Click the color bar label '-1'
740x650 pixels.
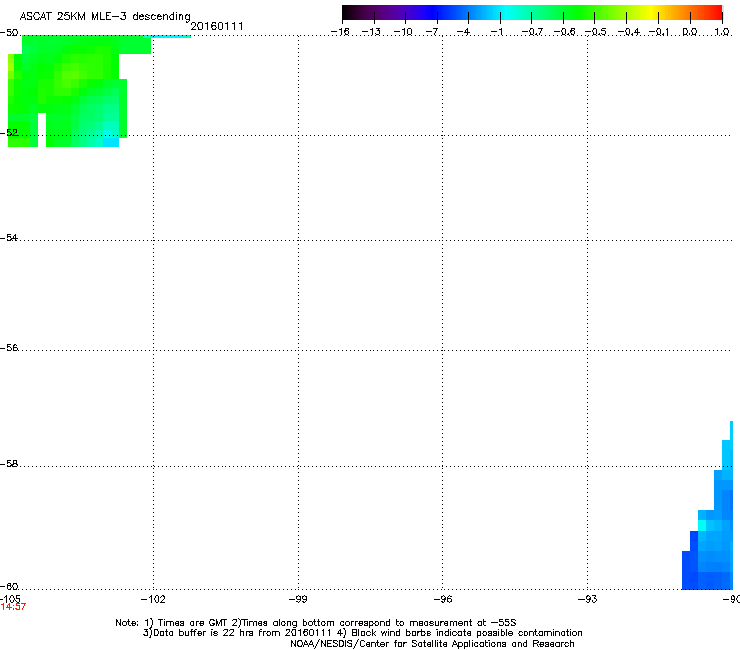[497, 32]
